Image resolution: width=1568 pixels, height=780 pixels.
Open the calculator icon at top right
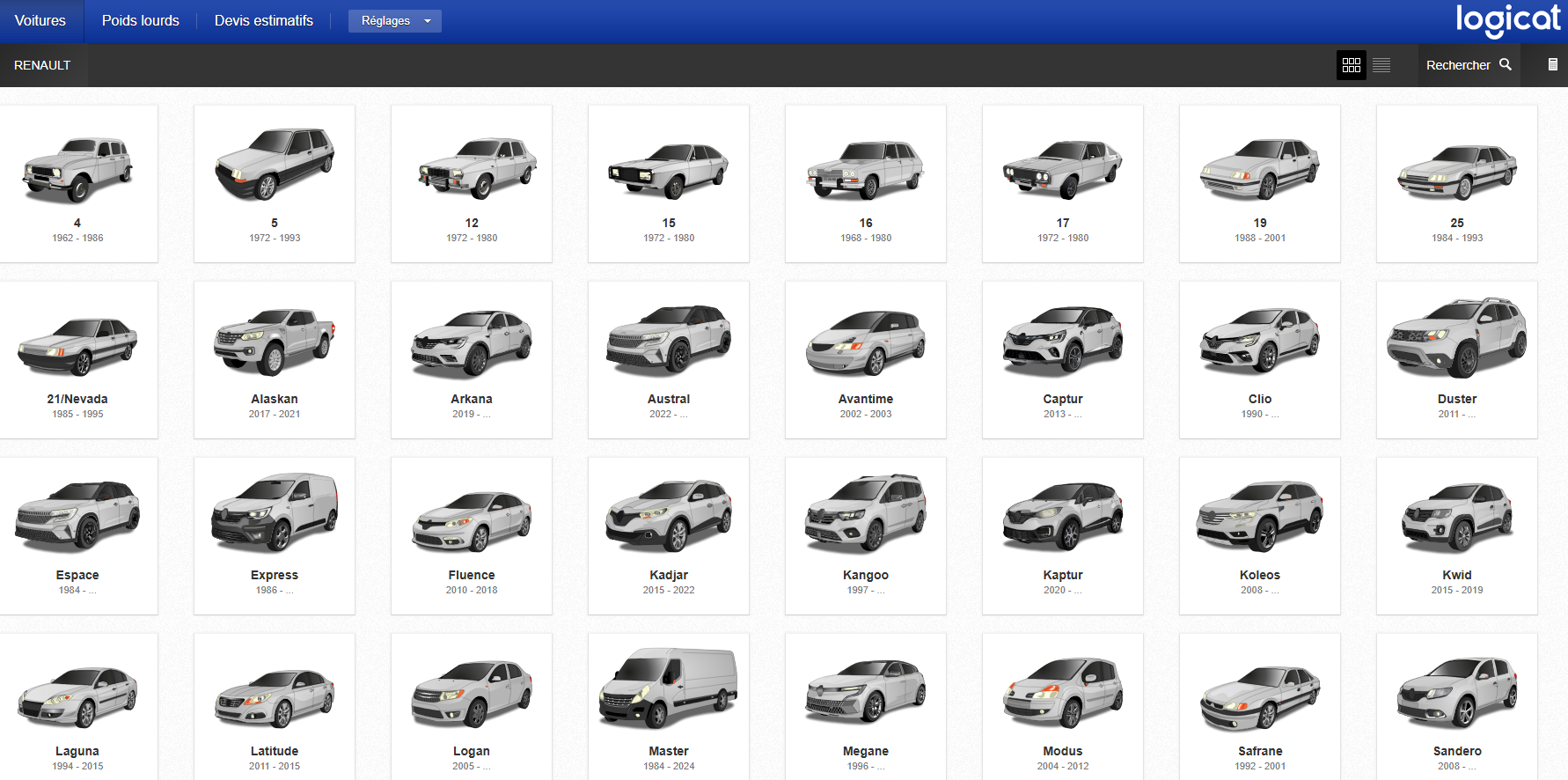[1553, 64]
